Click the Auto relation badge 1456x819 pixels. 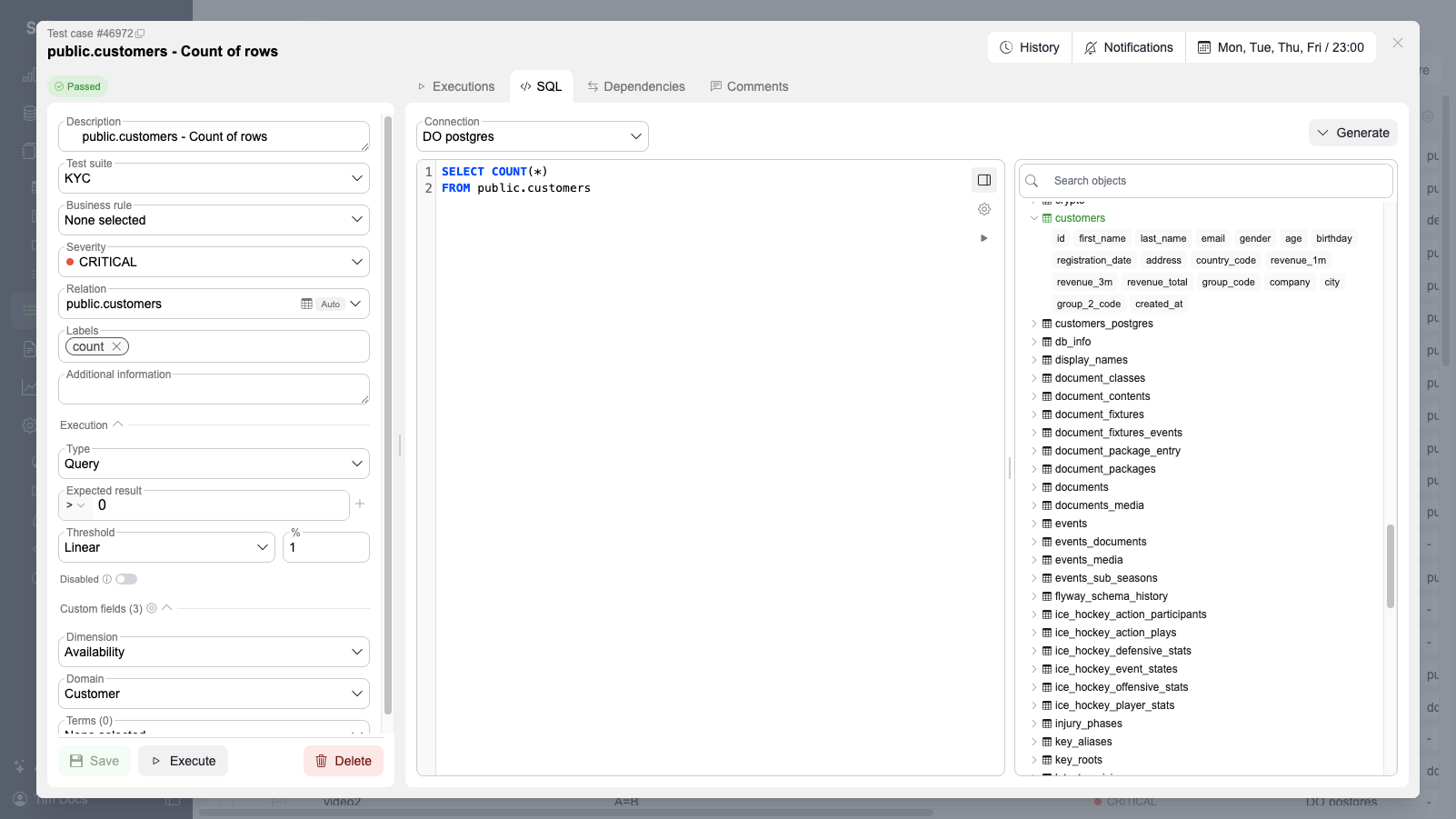coord(331,304)
